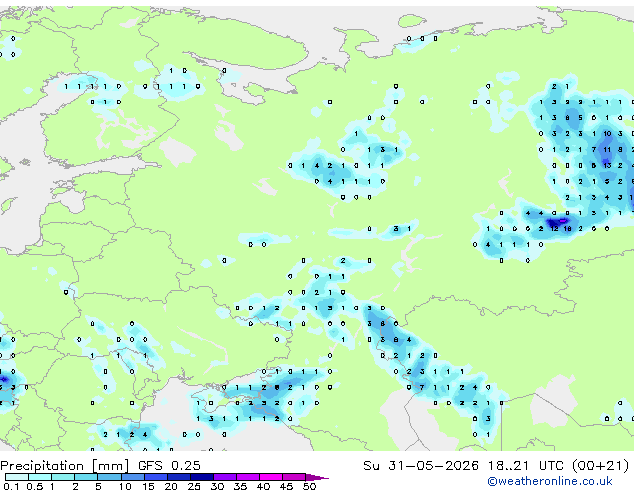The height and width of the screenshot is (490, 634).
Task: Pick the 30–35 mm purple legend swatch
Action: pos(225,477)
